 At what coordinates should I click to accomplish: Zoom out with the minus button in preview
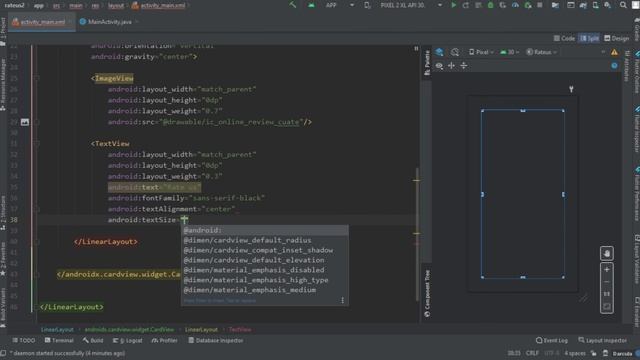[607, 282]
